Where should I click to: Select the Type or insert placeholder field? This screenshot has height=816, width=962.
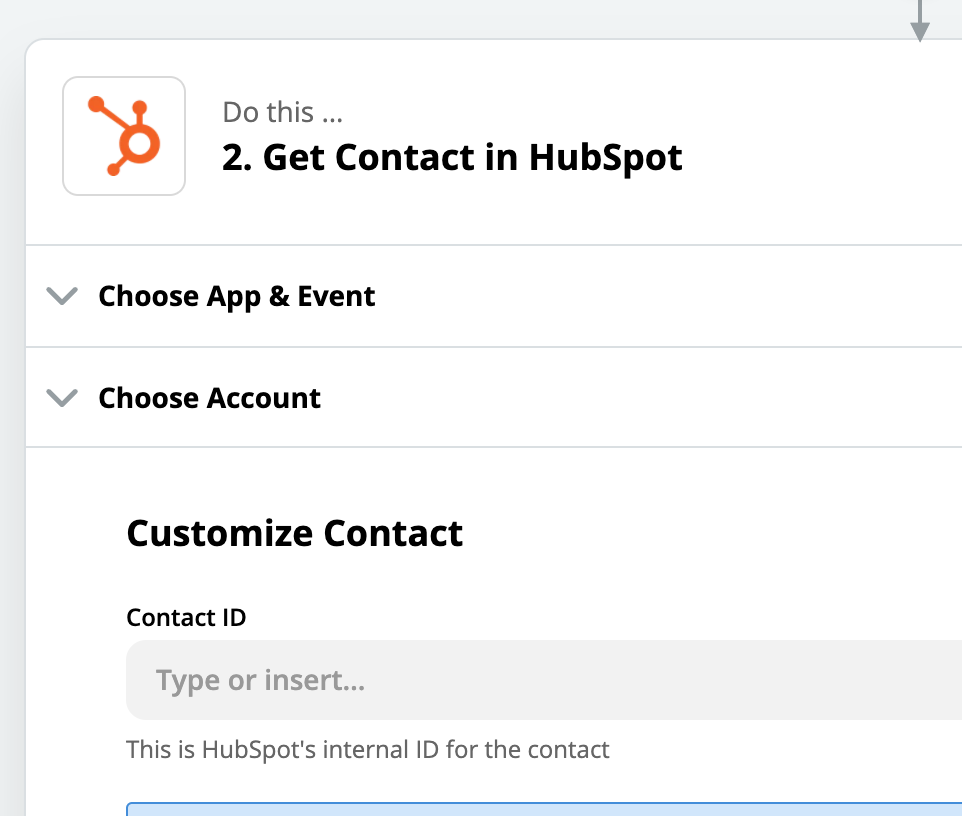pos(261,680)
